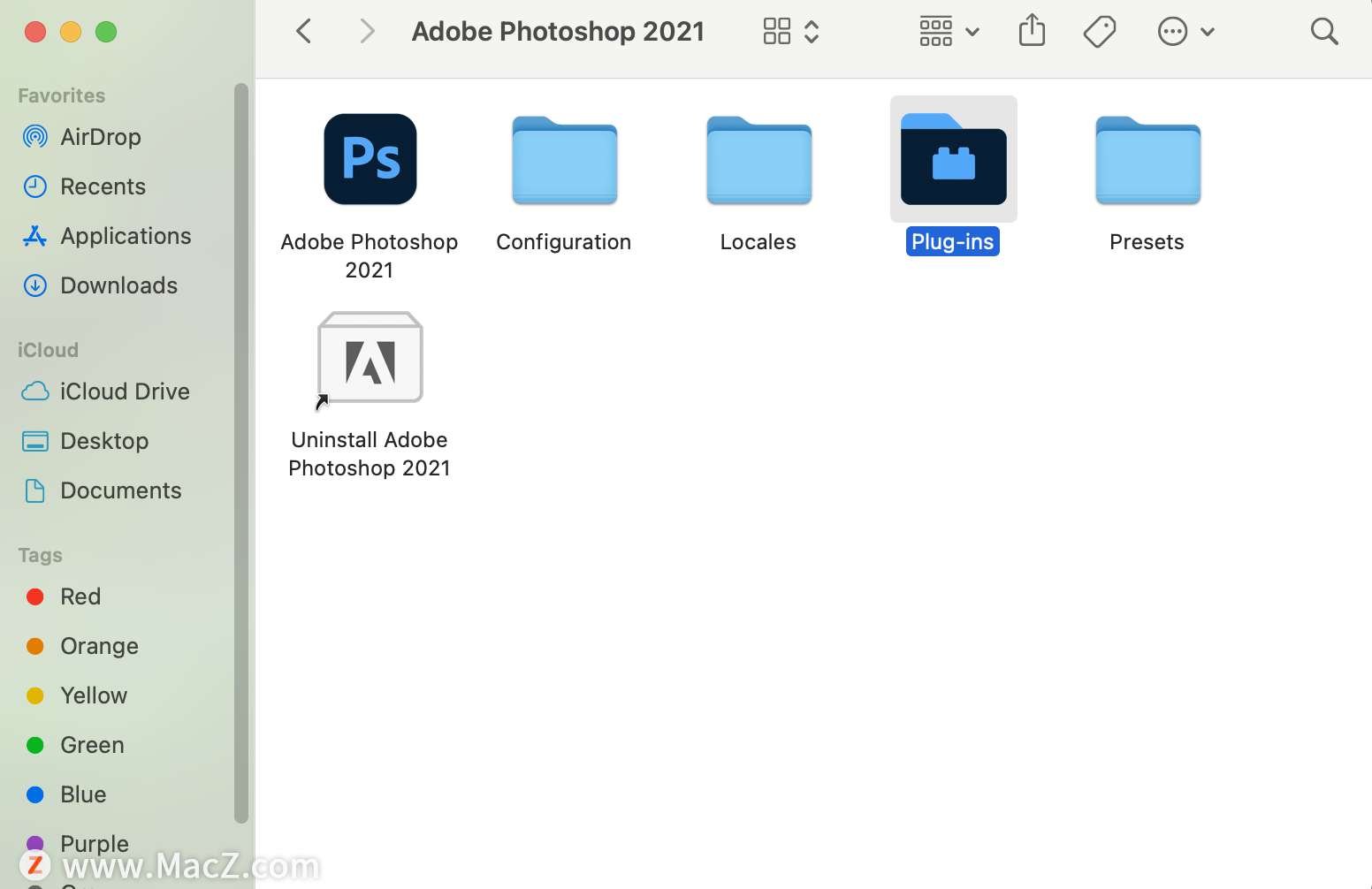
Task: Click the Yellow tag label
Action: [94, 695]
